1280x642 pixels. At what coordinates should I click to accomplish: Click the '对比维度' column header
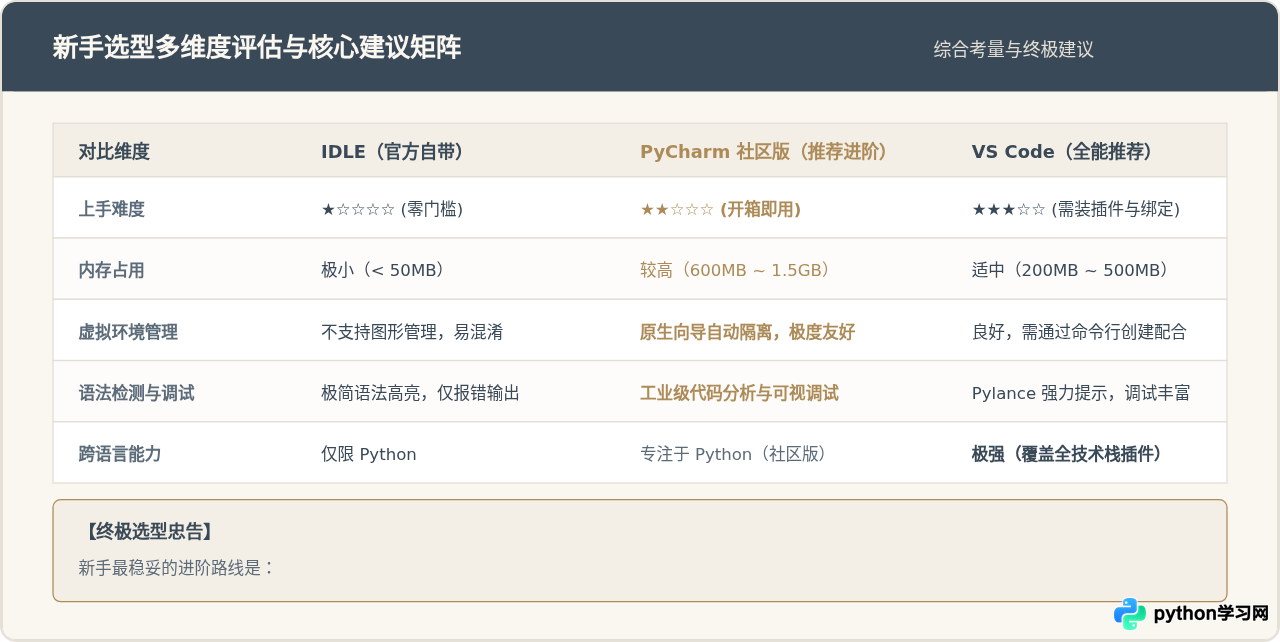[x=114, y=152]
